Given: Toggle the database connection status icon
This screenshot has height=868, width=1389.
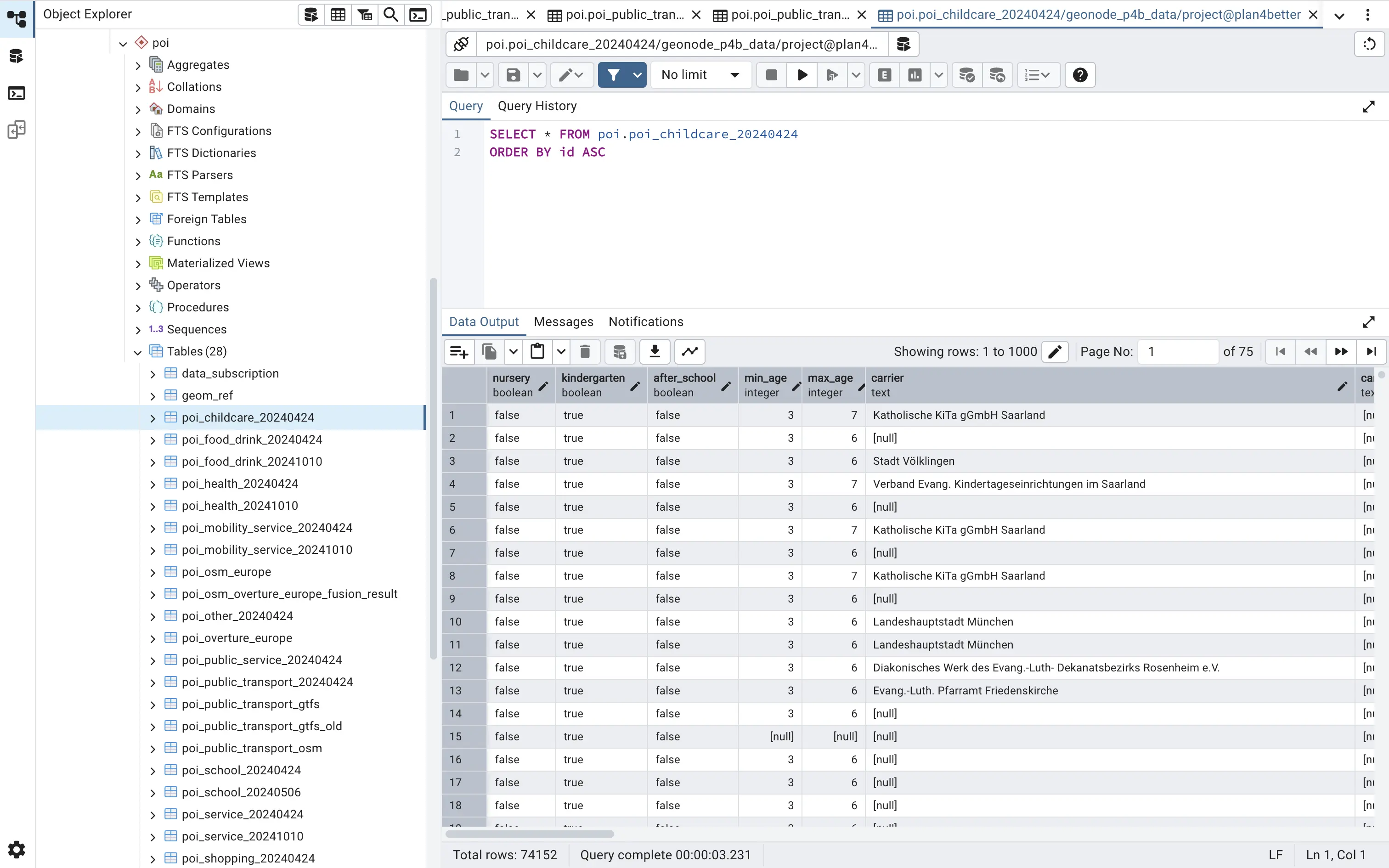Looking at the screenshot, I should 461,44.
